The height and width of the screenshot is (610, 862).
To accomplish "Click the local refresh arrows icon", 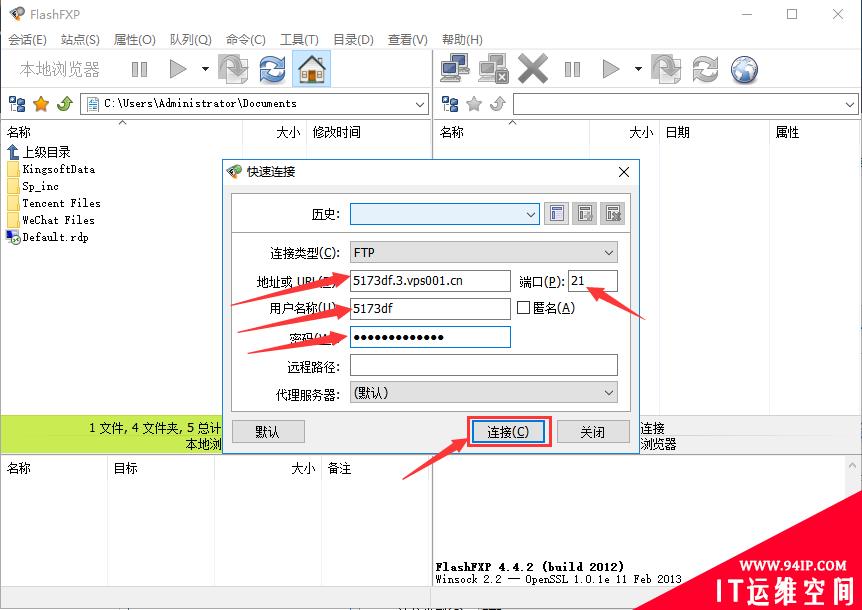I will pyautogui.click(x=272, y=69).
